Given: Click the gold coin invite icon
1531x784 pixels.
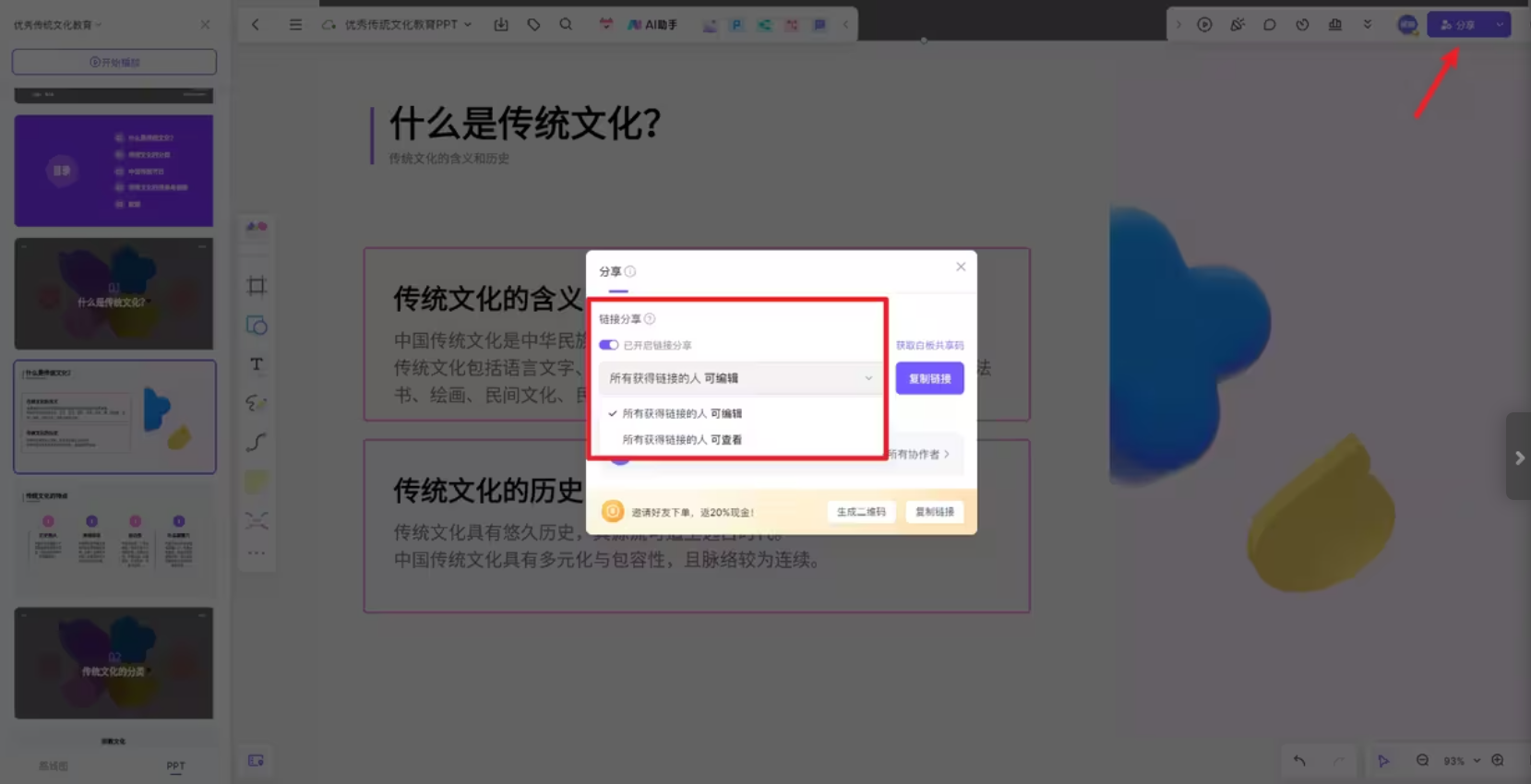Looking at the screenshot, I should [x=613, y=511].
